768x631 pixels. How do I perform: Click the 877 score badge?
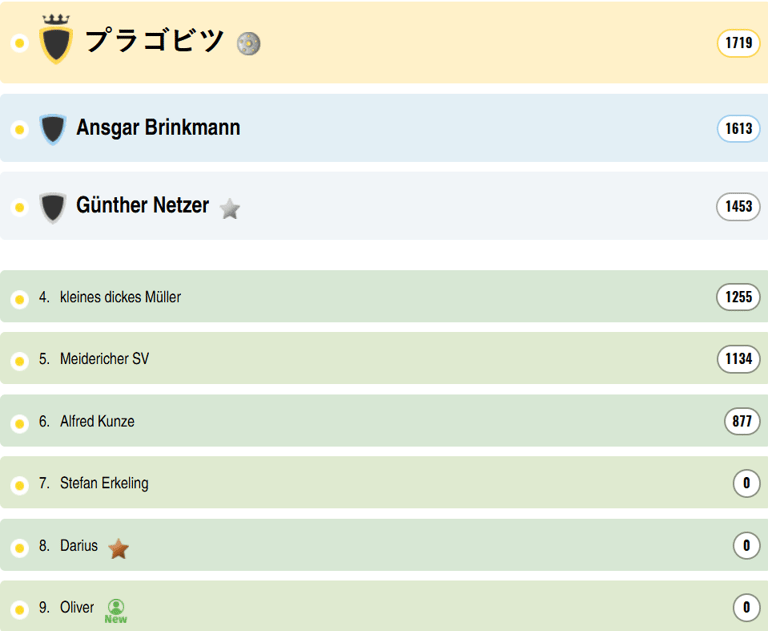click(741, 422)
